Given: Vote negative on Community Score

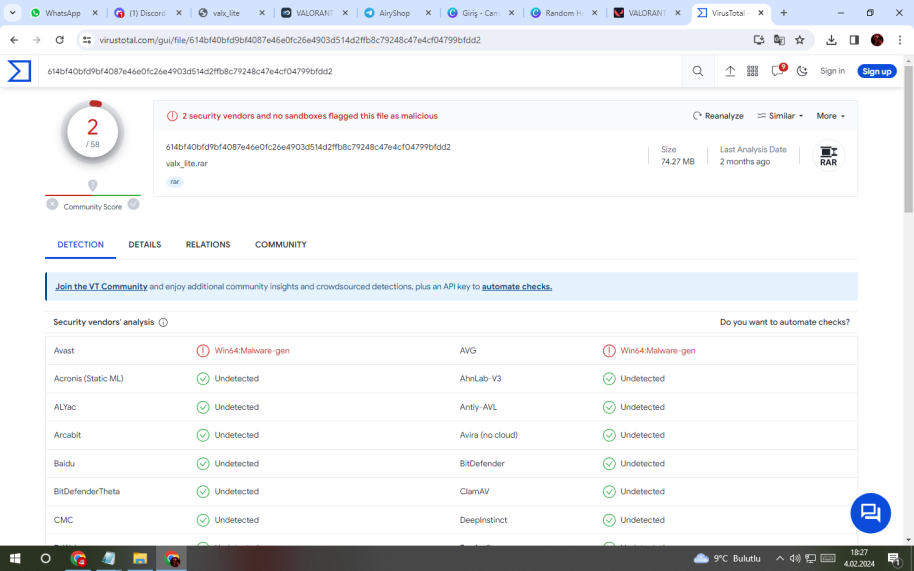Looking at the screenshot, I should coord(52,204).
